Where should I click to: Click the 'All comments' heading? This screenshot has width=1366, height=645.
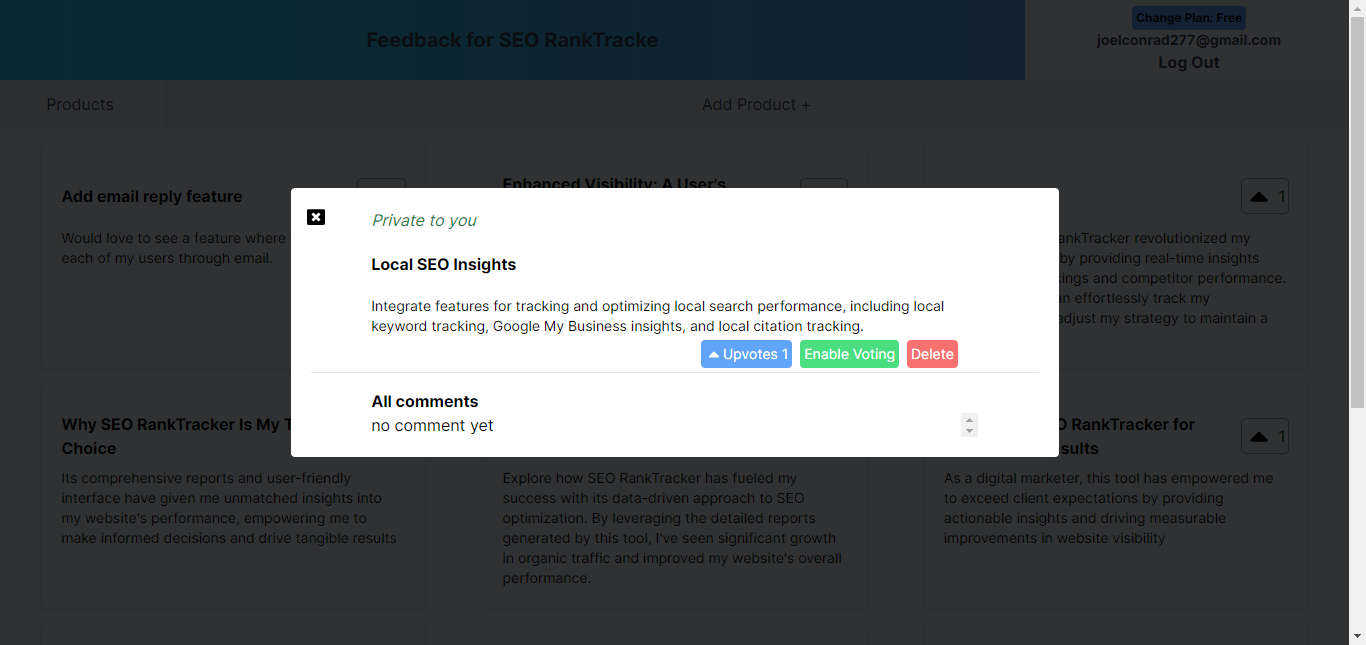[x=425, y=401]
